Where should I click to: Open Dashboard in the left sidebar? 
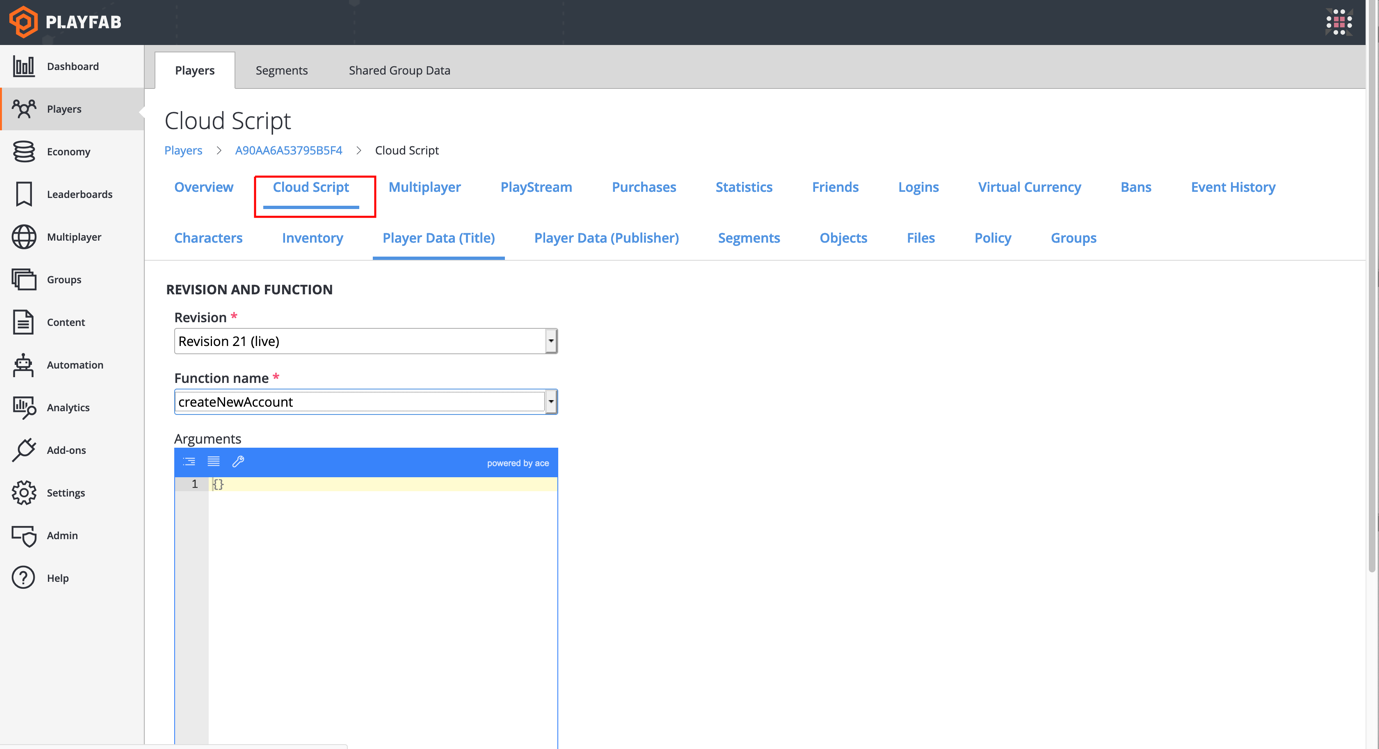pos(72,66)
